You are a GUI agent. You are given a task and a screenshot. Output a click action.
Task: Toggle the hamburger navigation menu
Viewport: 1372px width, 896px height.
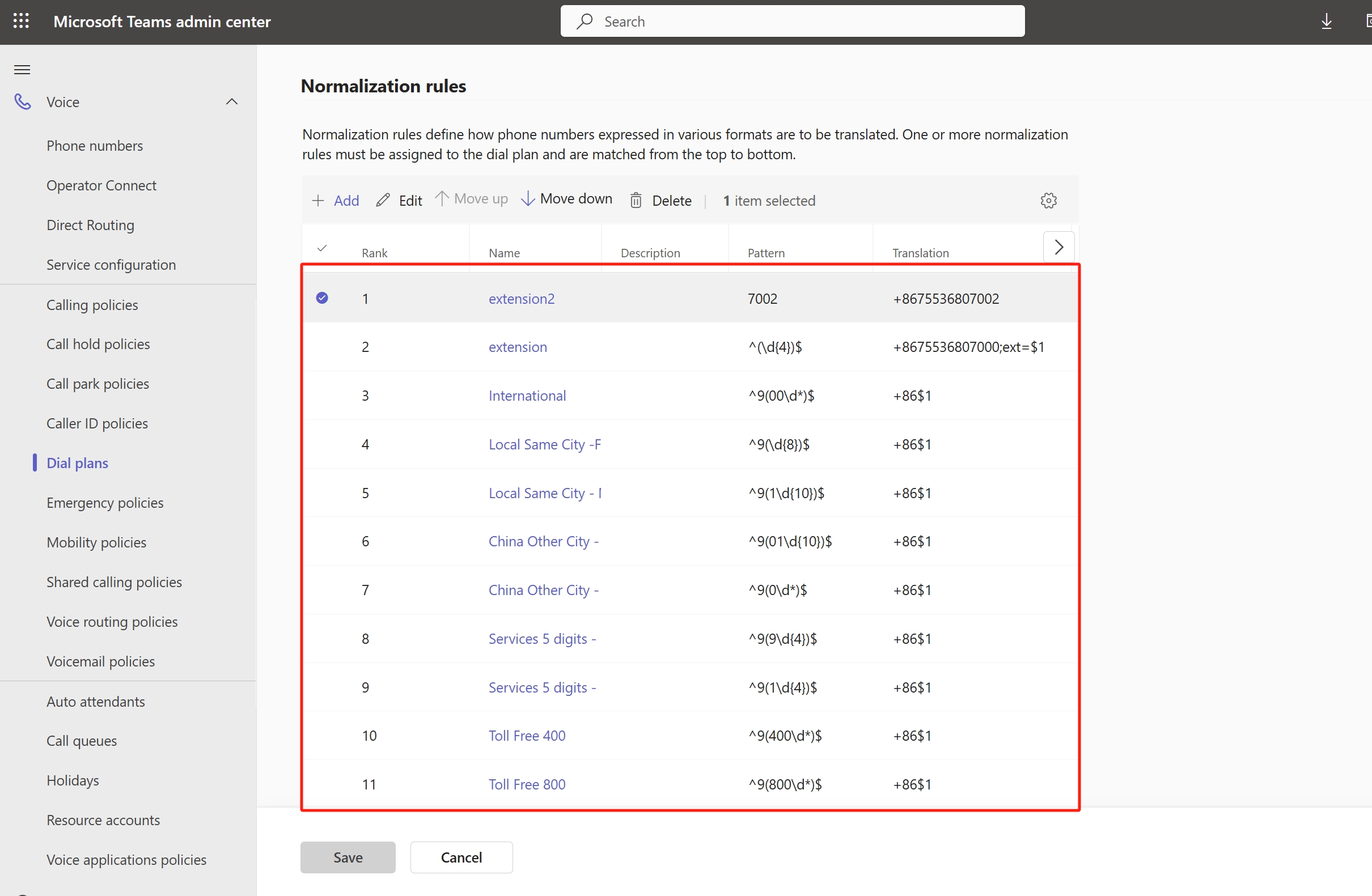click(22, 70)
